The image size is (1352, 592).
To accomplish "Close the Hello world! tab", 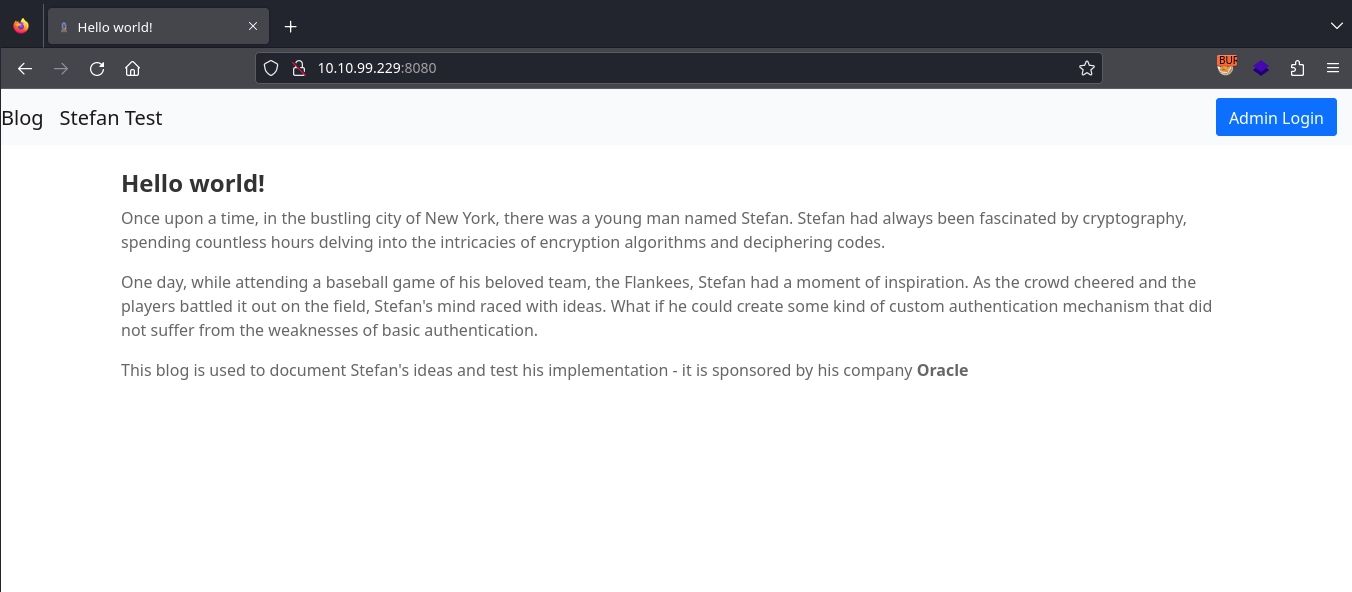I will coord(253,27).
